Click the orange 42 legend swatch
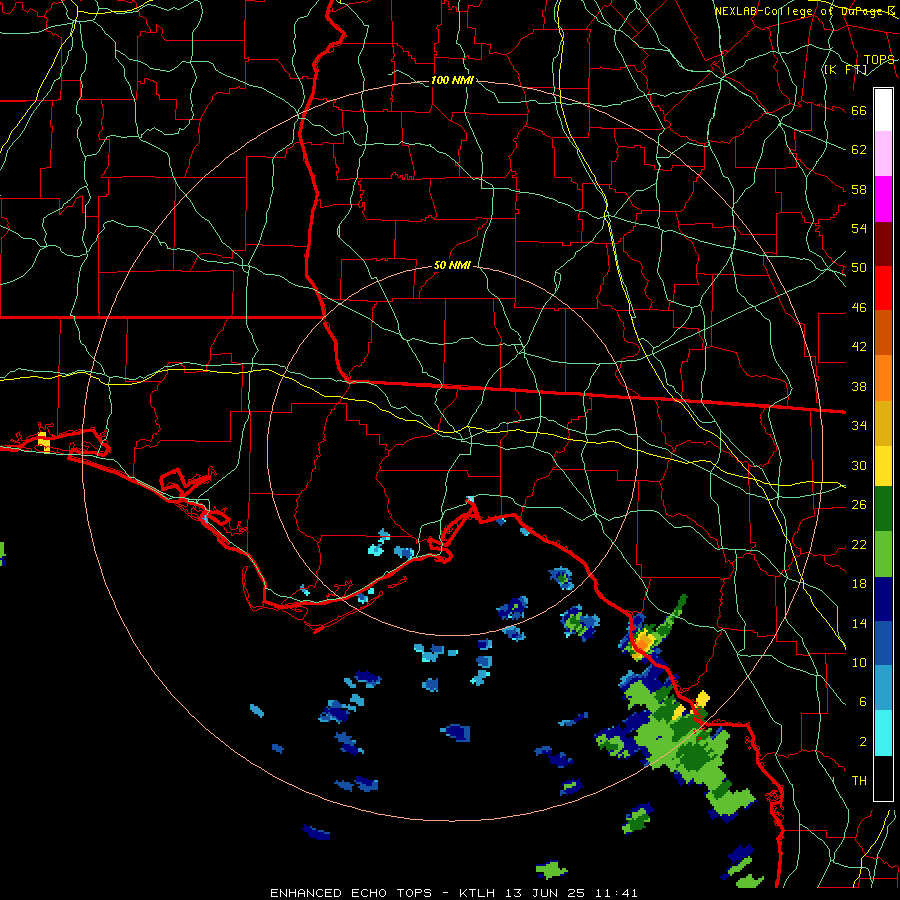The image size is (900, 900). pos(883,378)
